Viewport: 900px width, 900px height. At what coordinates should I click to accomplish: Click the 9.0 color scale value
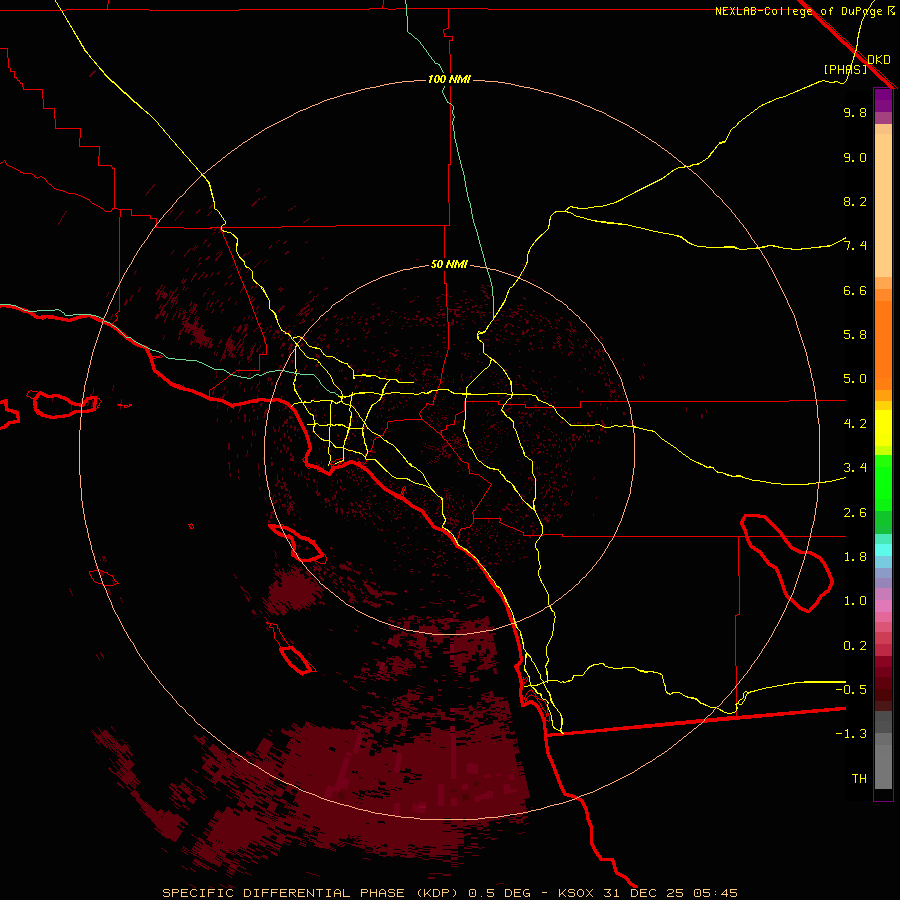tap(855, 157)
